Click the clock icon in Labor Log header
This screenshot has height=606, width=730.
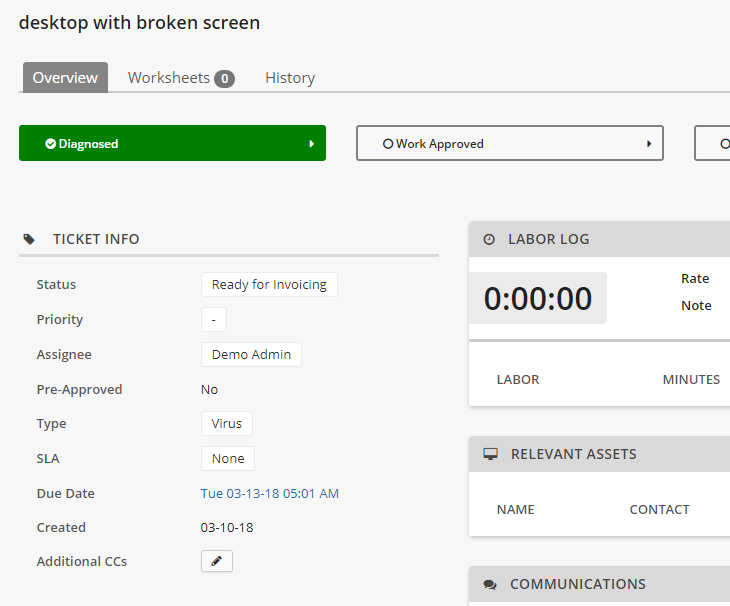click(489, 239)
